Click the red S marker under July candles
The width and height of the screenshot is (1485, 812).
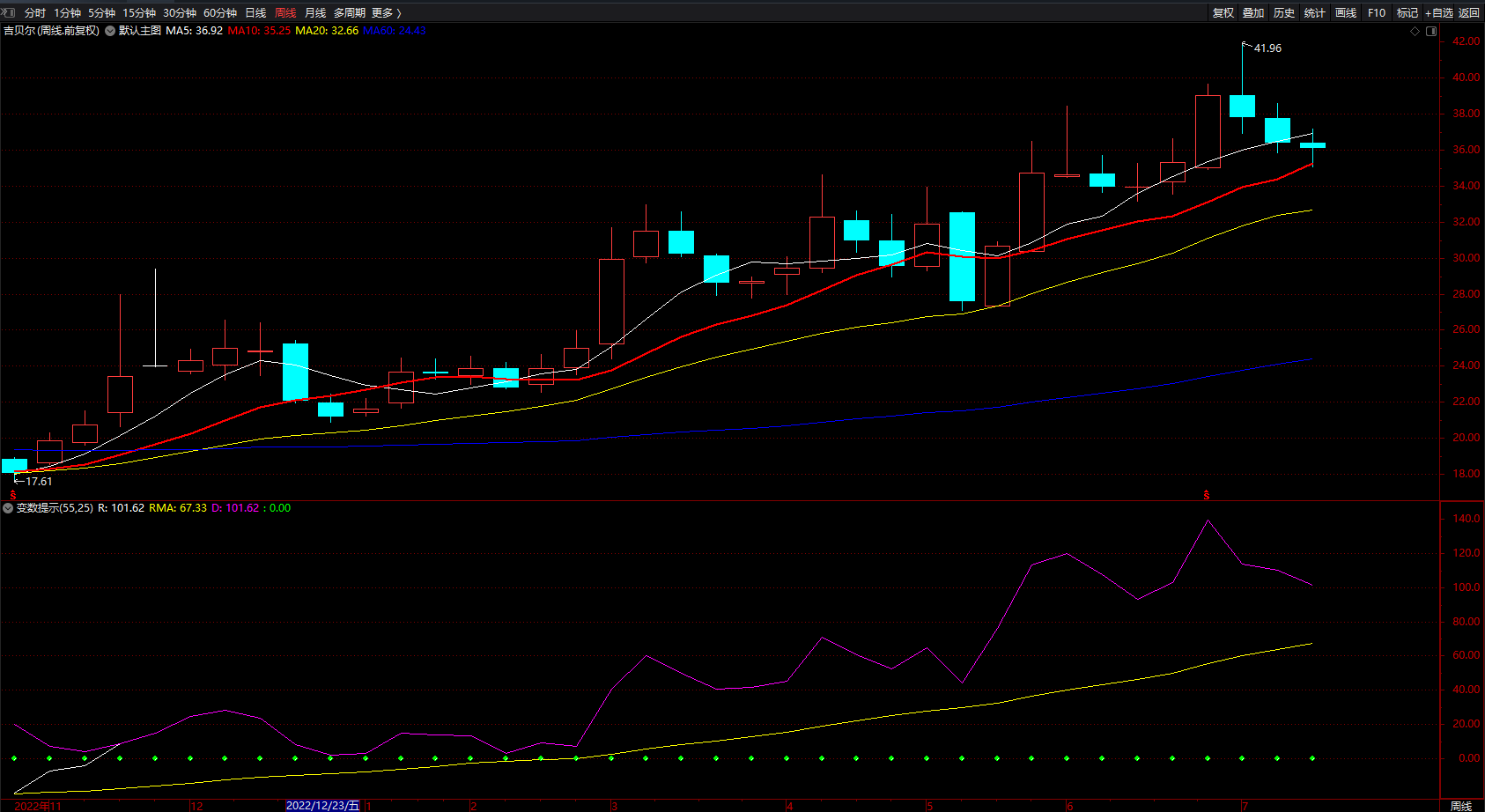click(x=1207, y=496)
